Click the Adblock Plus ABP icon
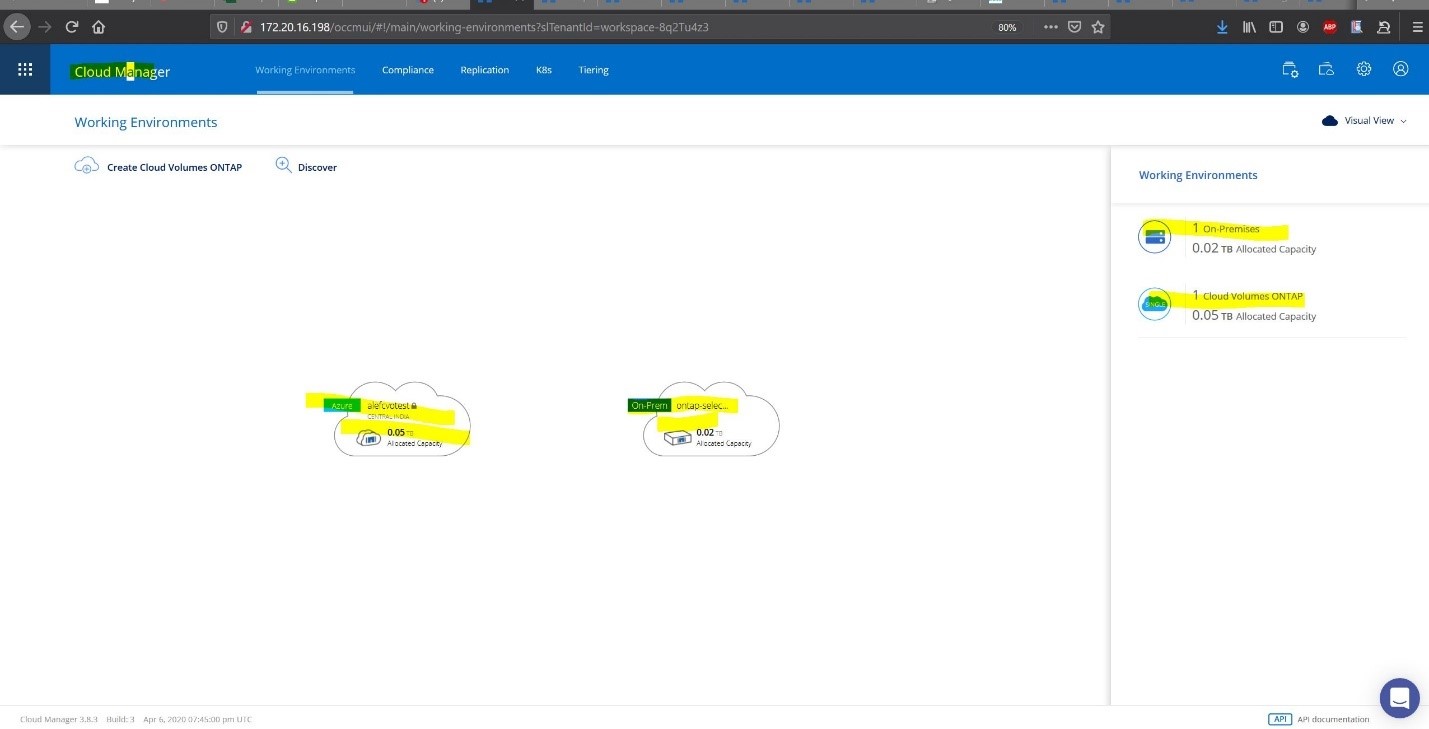 [1330, 27]
